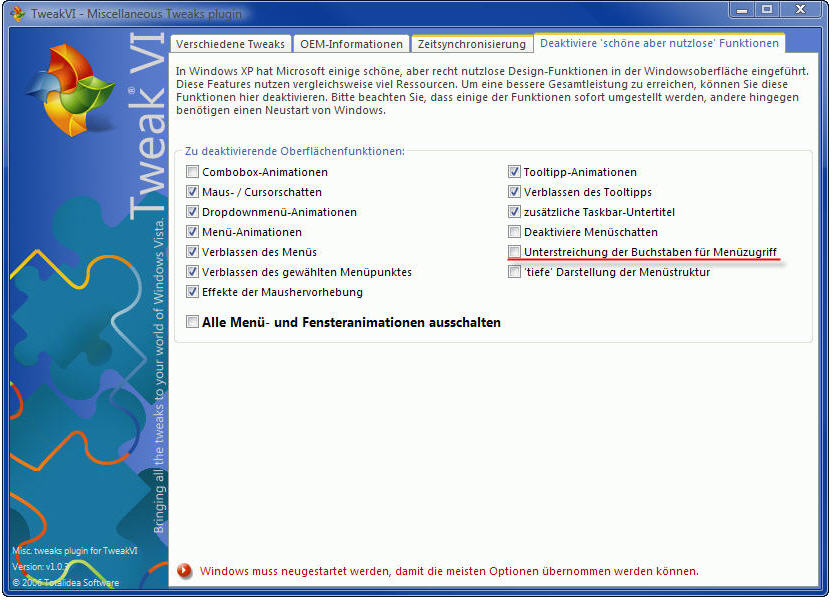Click 'Zu deaktivierende Oberflächenfunktionen:' group label
The width and height of the screenshot is (837, 600).
(295, 151)
